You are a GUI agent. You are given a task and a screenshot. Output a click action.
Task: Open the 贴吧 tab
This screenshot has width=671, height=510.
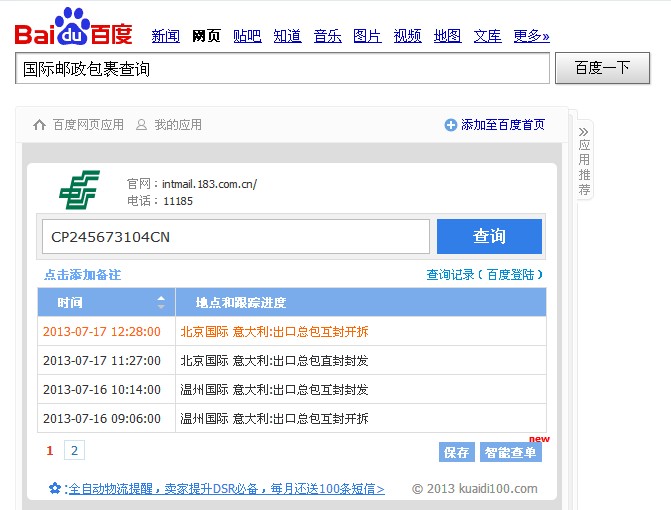click(x=247, y=36)
